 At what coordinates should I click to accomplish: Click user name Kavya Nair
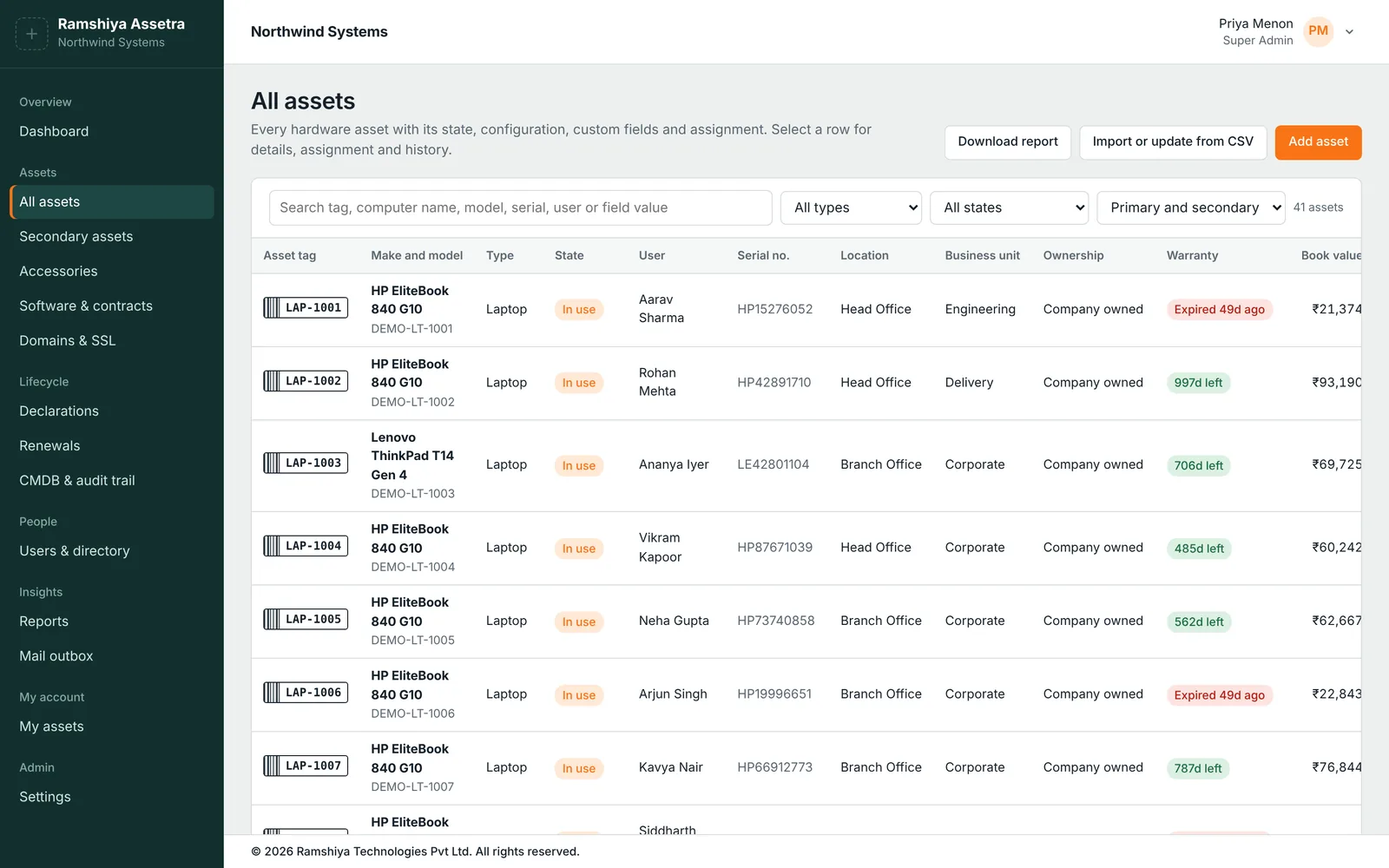click(x=670, y=767)
